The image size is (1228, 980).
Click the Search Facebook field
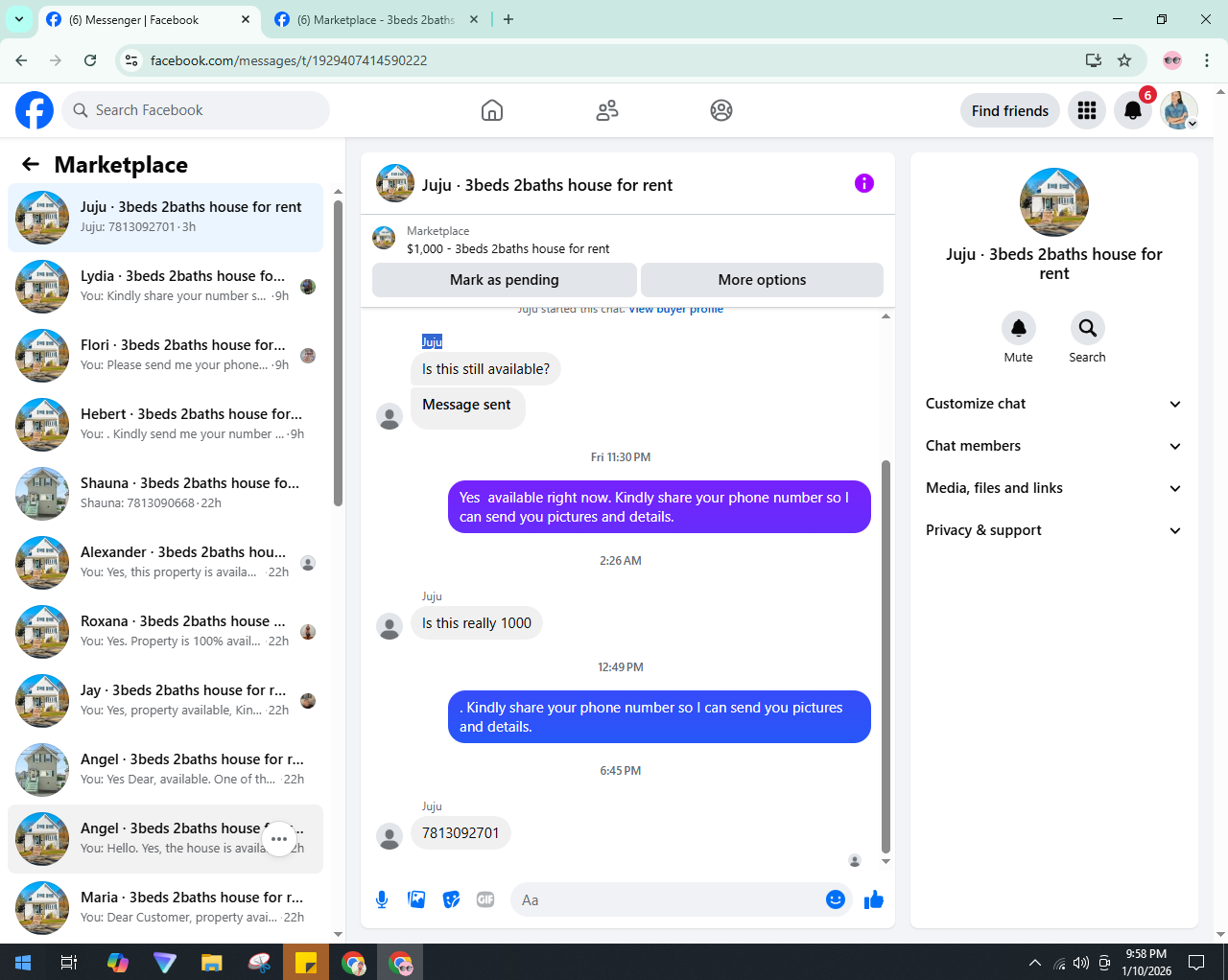(x=196, y=110)
